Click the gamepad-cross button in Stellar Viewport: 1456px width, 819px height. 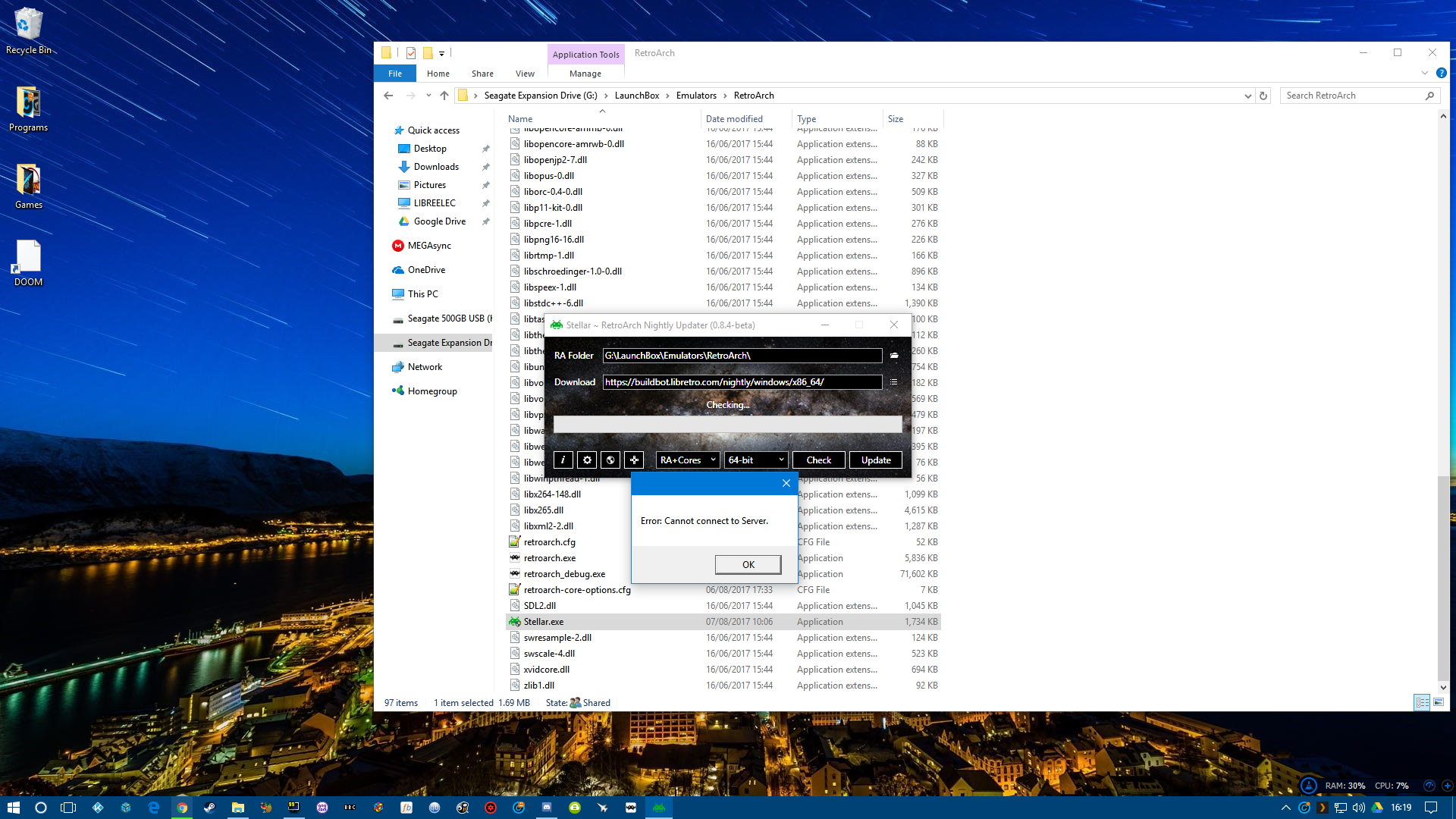pyautogui.click(x=634, y=460)
